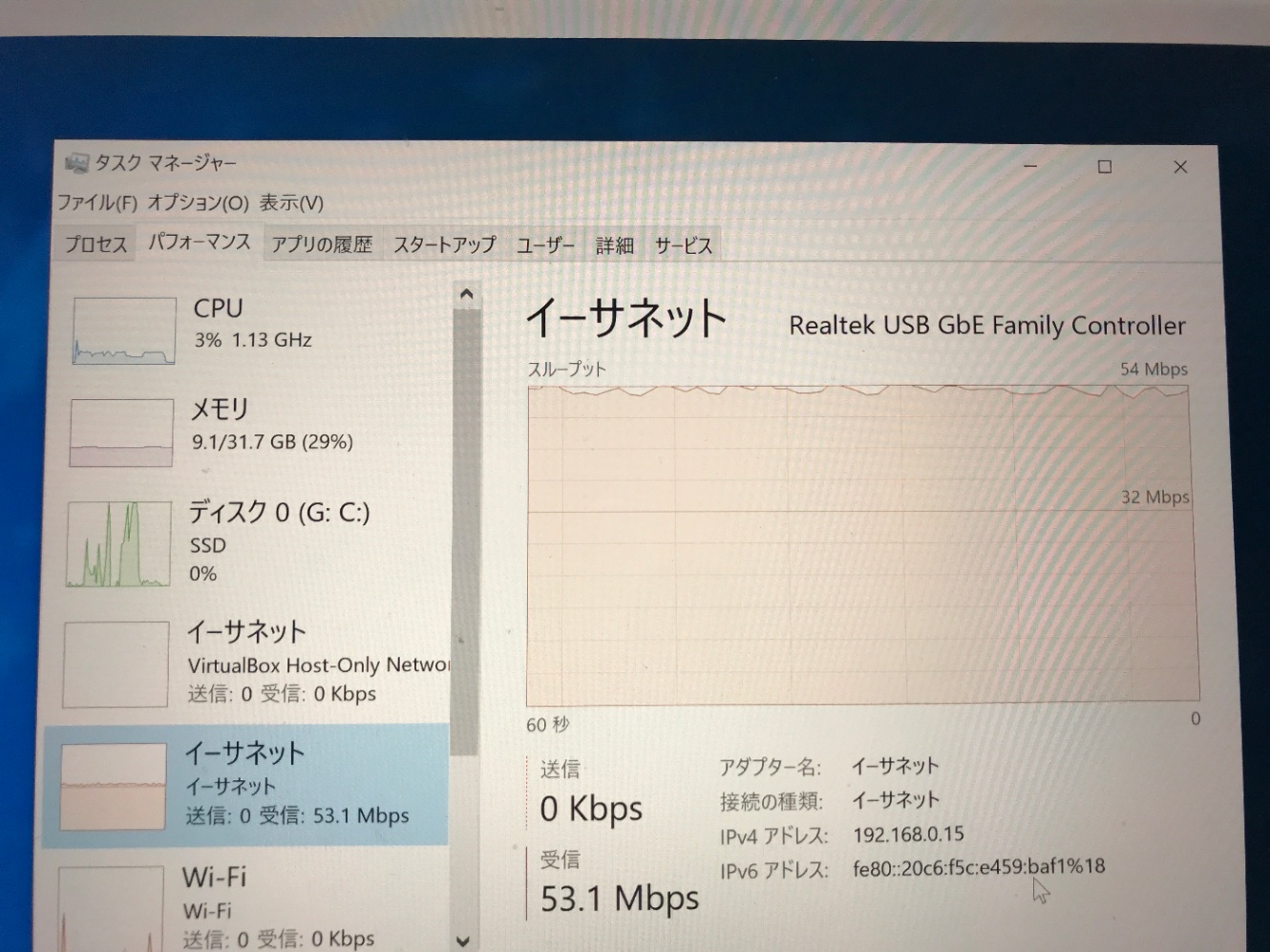Click the IPv6 アドレス label
This screenshot has height=952, width=1270.
pos(774,870)
